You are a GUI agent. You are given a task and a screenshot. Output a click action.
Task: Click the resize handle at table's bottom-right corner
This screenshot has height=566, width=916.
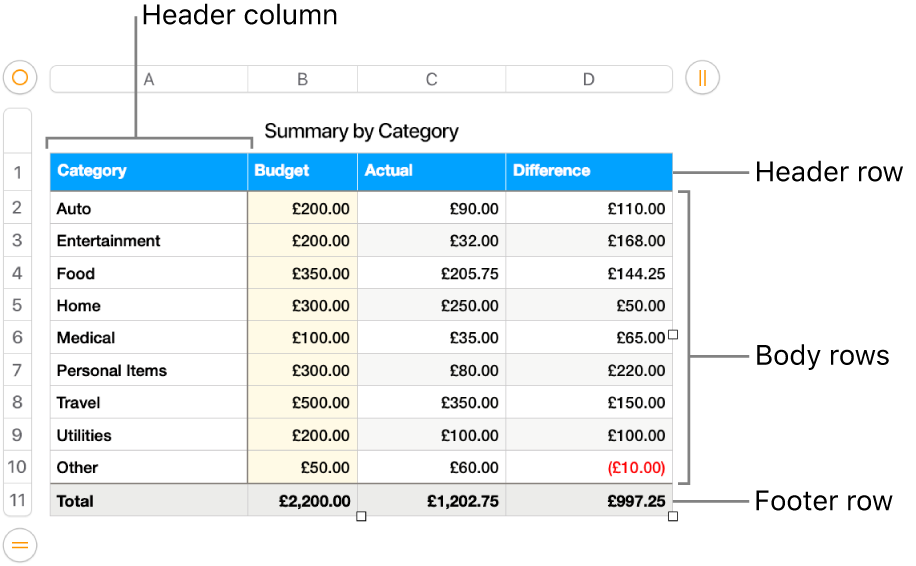coord(673,516)
